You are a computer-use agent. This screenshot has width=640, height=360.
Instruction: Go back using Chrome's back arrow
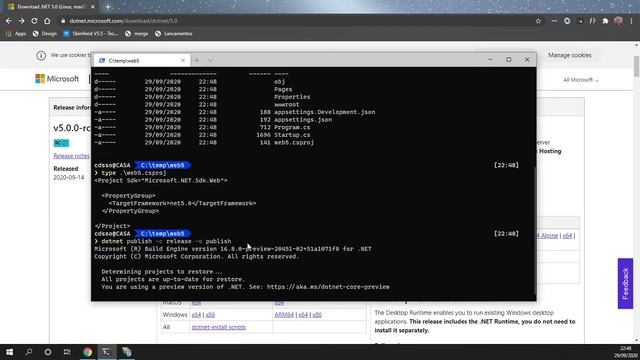[9, 21]
